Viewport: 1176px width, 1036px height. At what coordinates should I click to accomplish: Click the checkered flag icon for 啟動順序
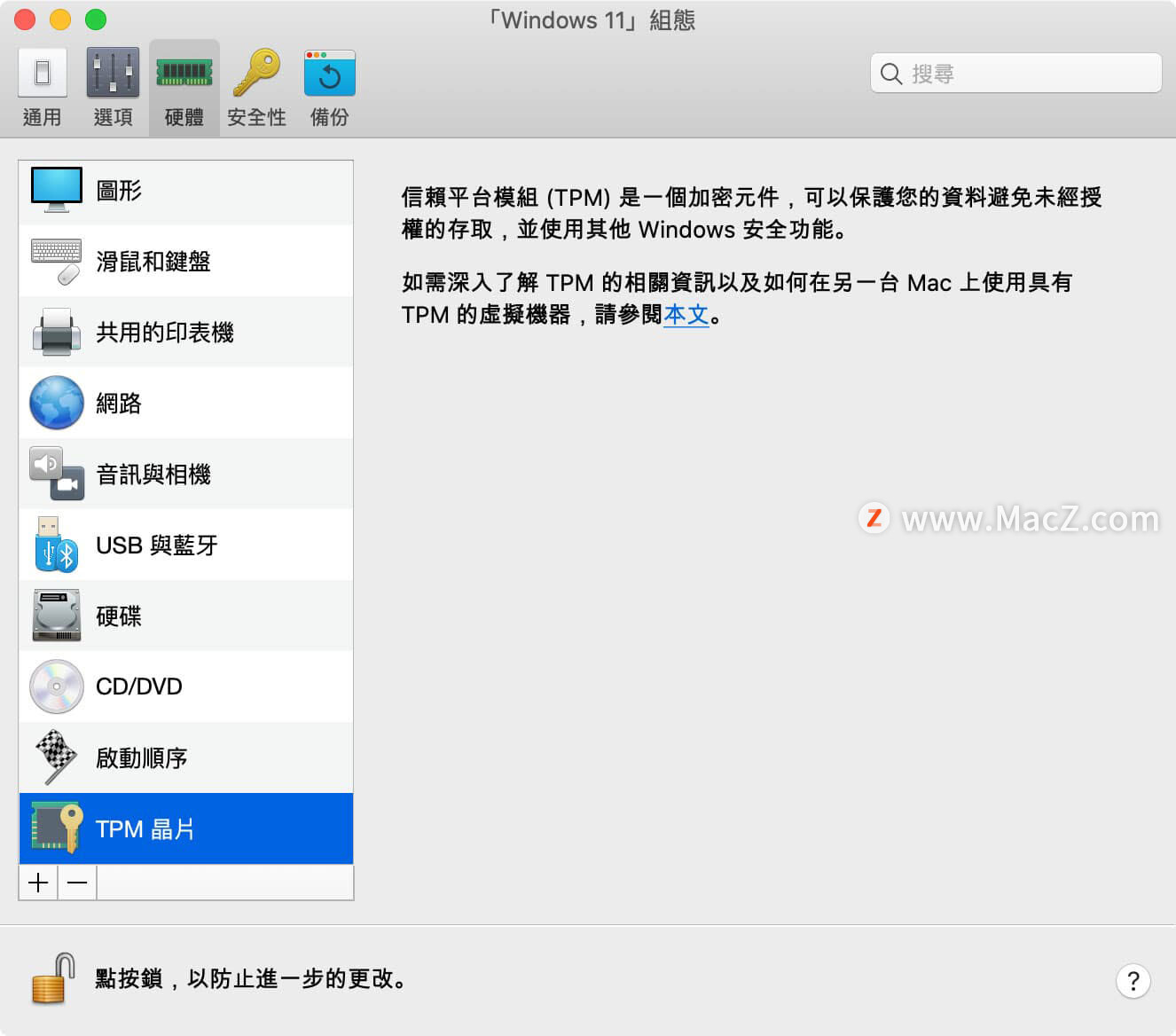[57, 757]
